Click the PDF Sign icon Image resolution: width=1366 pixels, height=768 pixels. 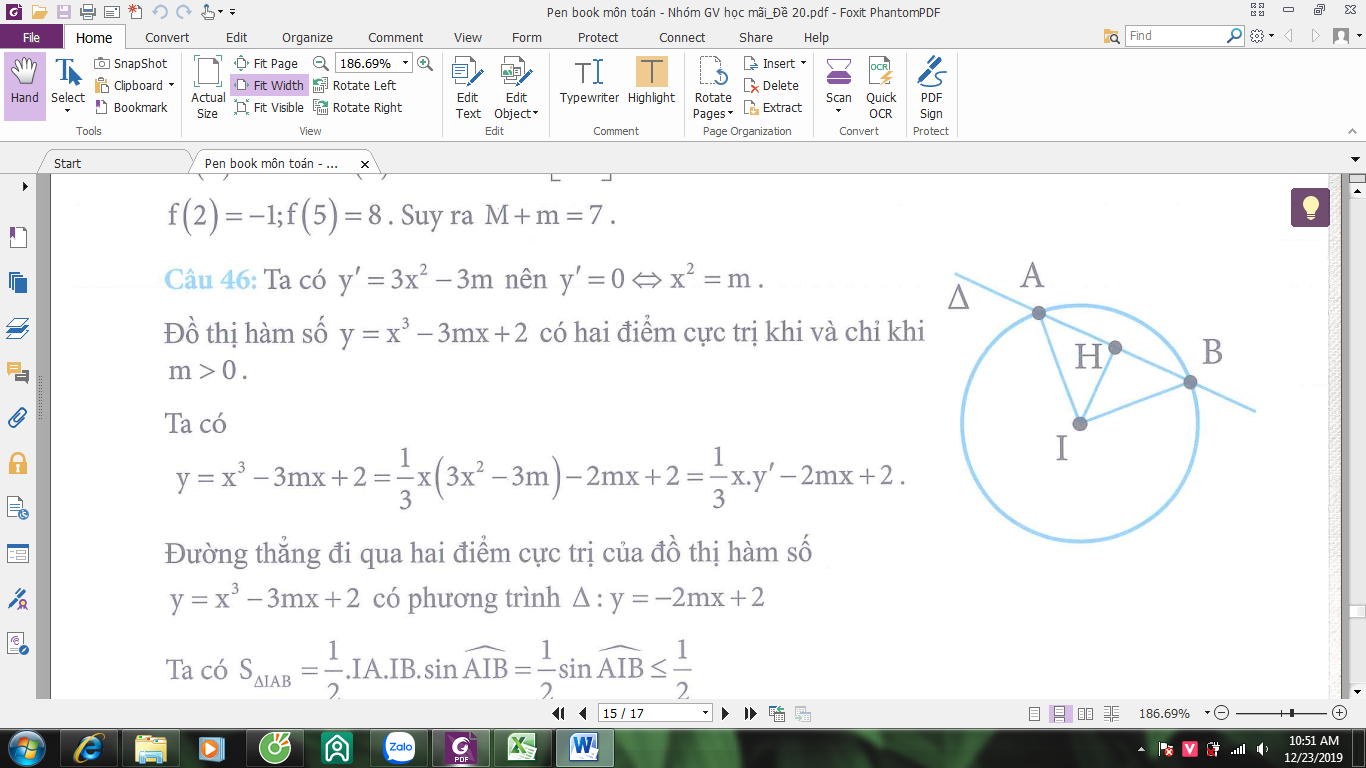pyautogui.click(x=931, y=88)
